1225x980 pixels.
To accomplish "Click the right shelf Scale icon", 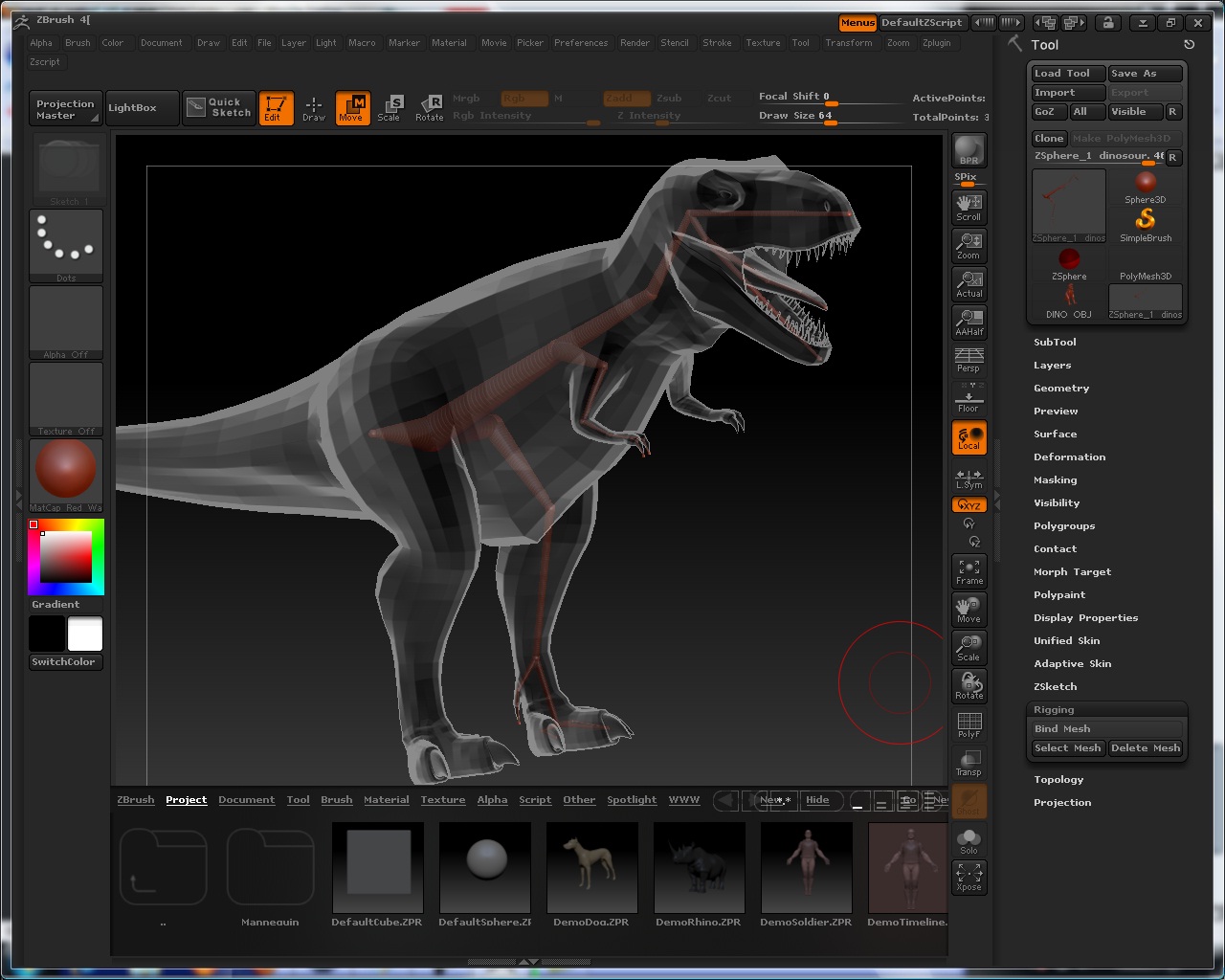I will click(969, 648).
